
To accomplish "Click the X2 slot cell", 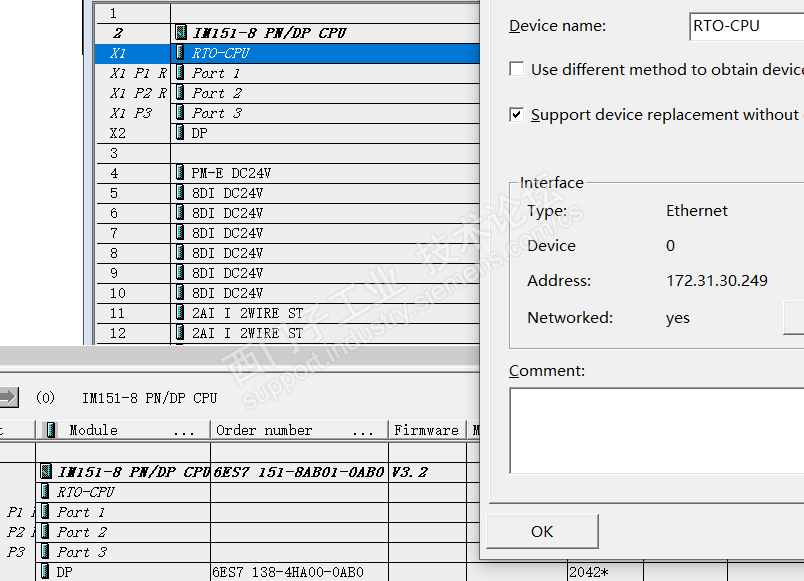I will 133,133.
